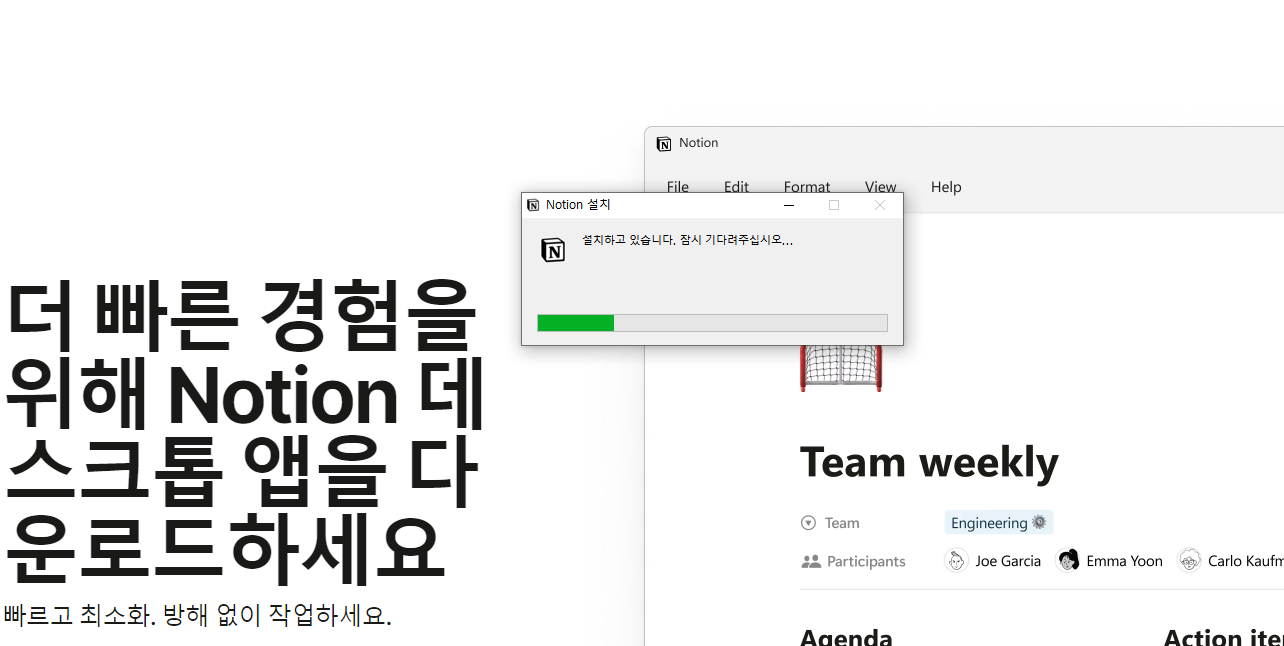
Task: Click the '설치하고 있습니다. 잠시 기다려주십시오...' message
Action: point(687,240)
